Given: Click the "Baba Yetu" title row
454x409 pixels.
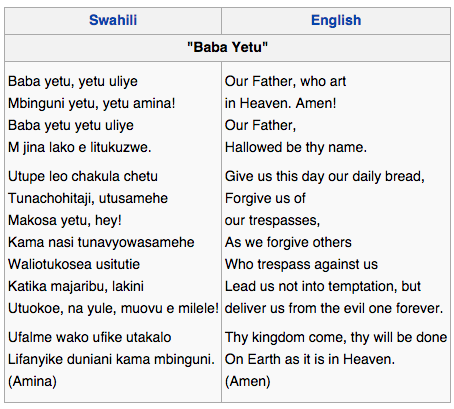Looking at the screenshot, I should pyautogui.click(x=227, y=47).
